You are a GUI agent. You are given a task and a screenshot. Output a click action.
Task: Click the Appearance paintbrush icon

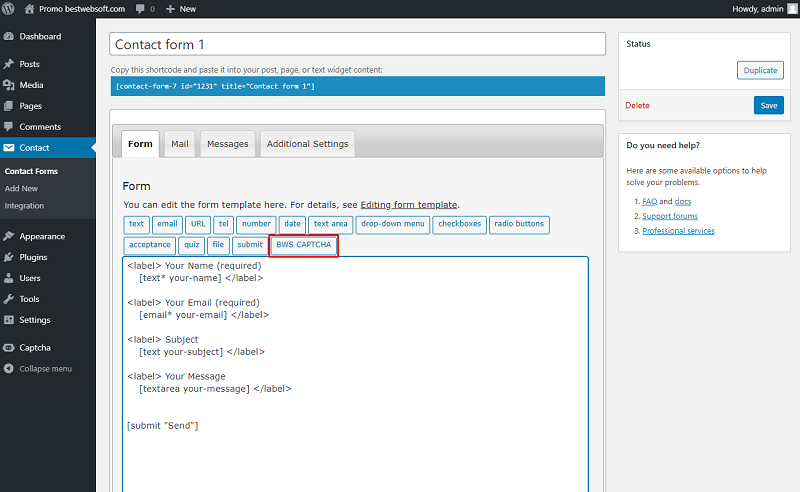[x=9, y=236]
